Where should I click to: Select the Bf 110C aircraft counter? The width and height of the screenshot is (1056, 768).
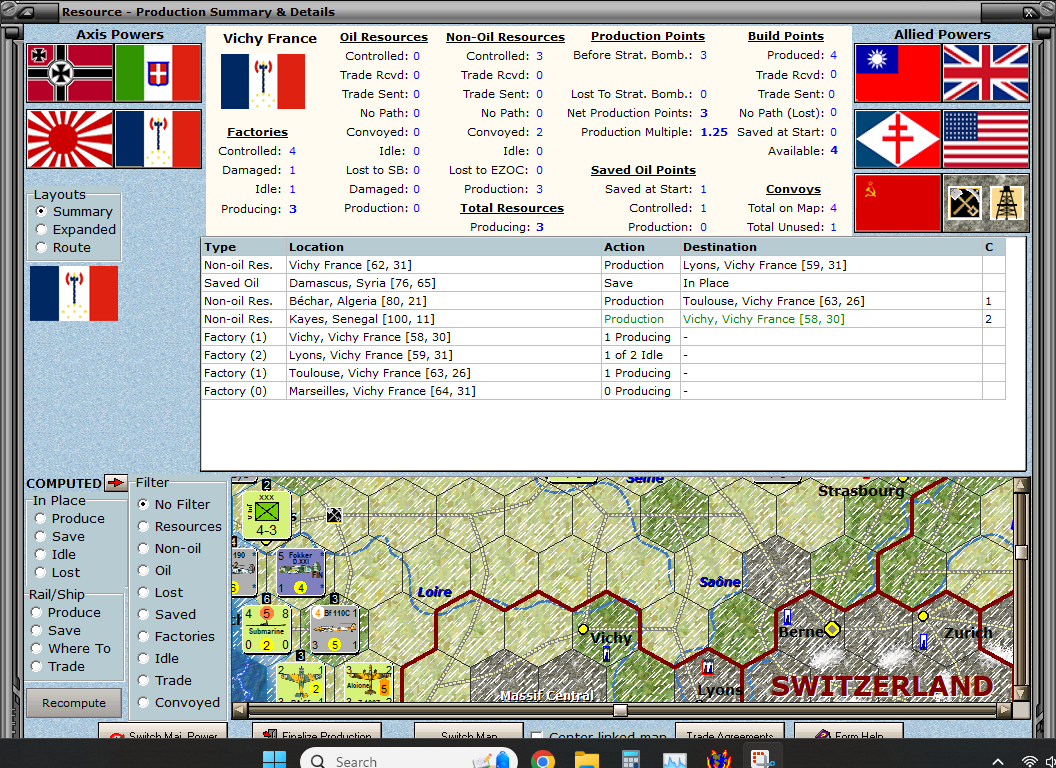click(x=335, y=629)
